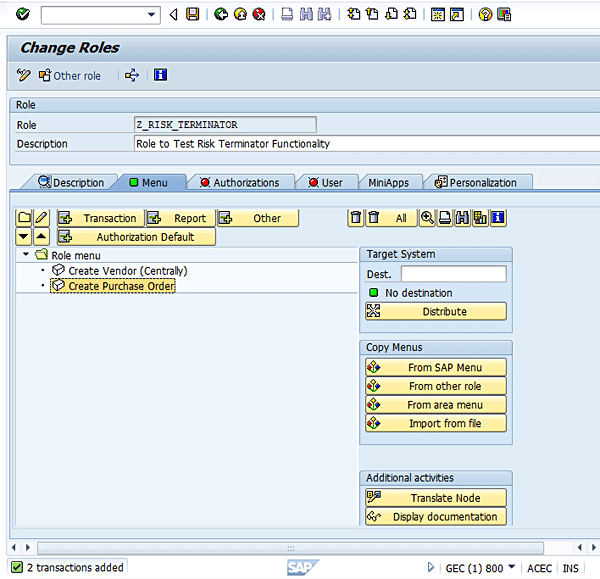Viewport: 600px width, 579px height.
Task: Click the first Delete trash icon
Action: (356, 218)
